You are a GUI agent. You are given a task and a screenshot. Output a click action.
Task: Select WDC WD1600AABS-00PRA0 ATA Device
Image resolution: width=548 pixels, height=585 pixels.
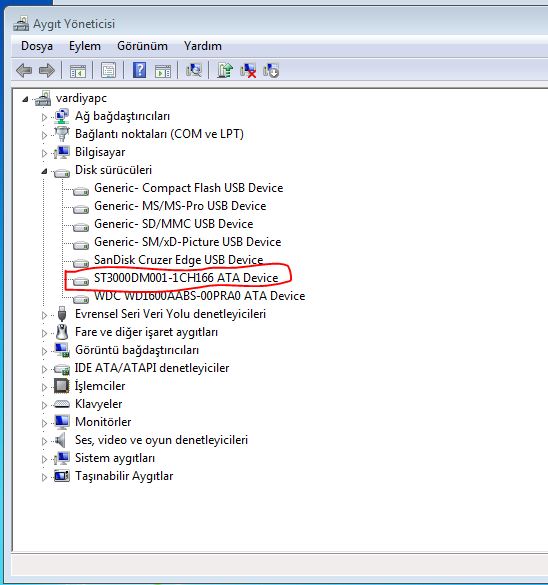[x=200, y=296]
